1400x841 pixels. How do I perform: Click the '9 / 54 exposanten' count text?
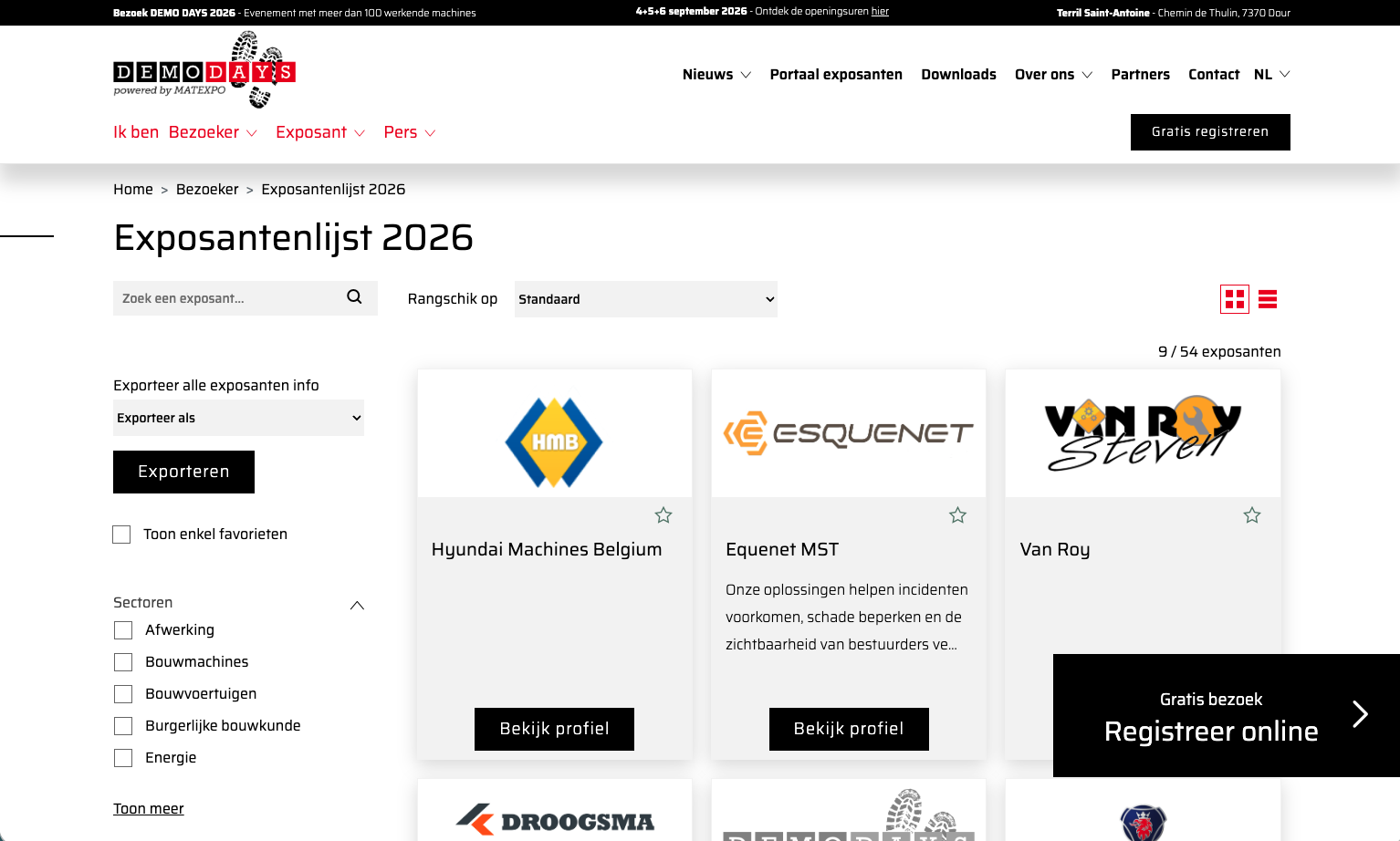(1219, 352)
